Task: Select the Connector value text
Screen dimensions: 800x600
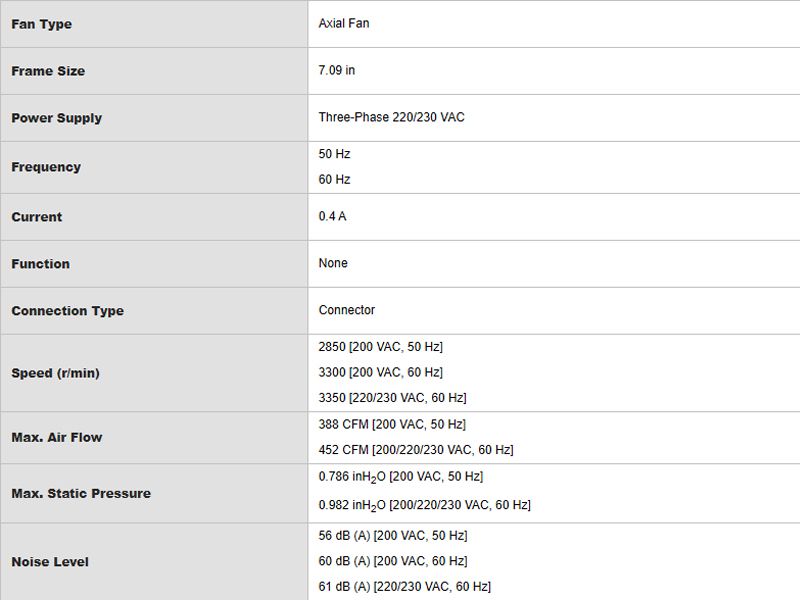Action: 346,310
